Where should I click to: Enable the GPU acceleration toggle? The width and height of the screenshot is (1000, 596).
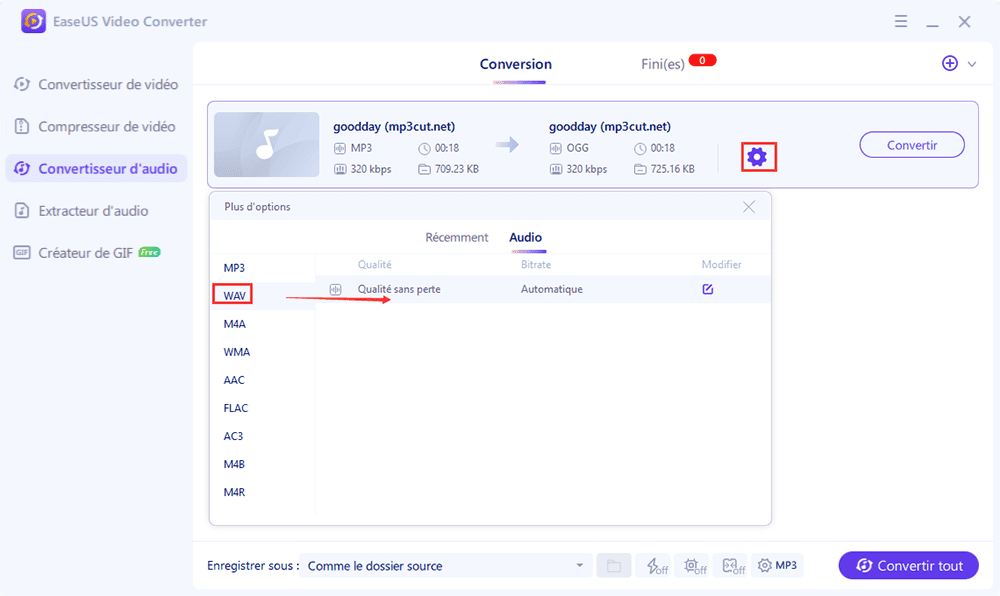click(x=693, y=565)
